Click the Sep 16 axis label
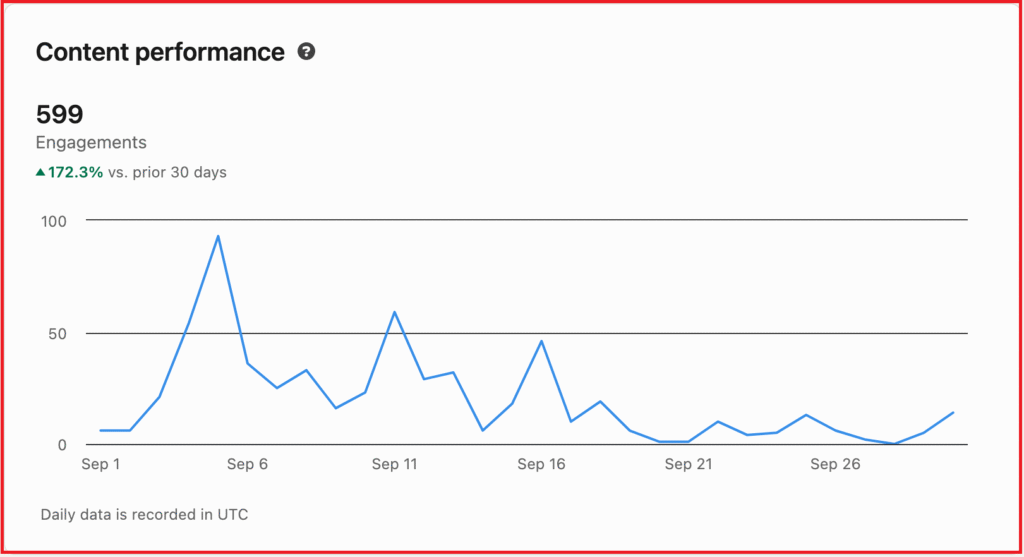This screenshot has height=557, width=1024. (x=541, y=464)
